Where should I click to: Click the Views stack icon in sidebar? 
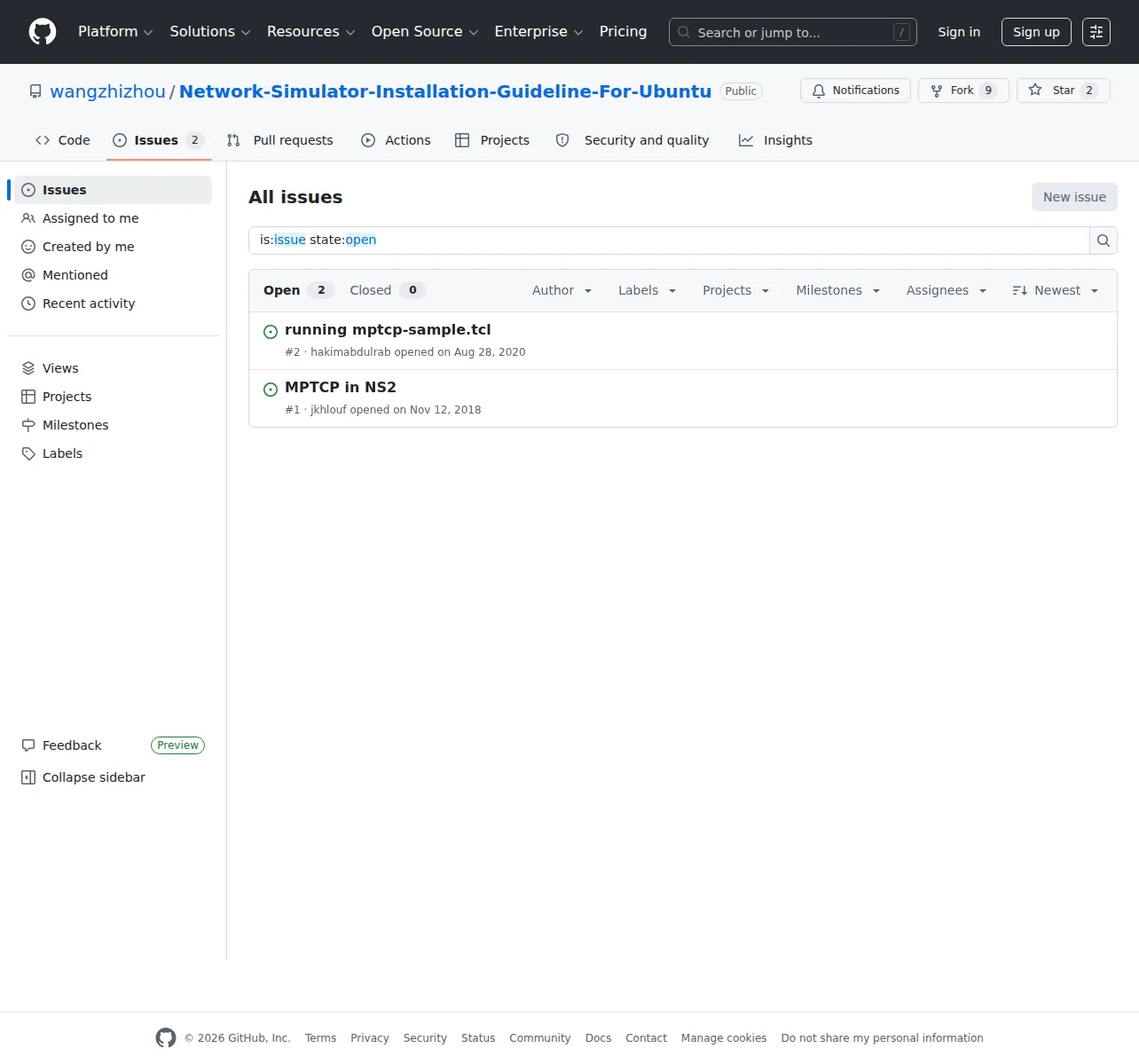click(28, 368)
